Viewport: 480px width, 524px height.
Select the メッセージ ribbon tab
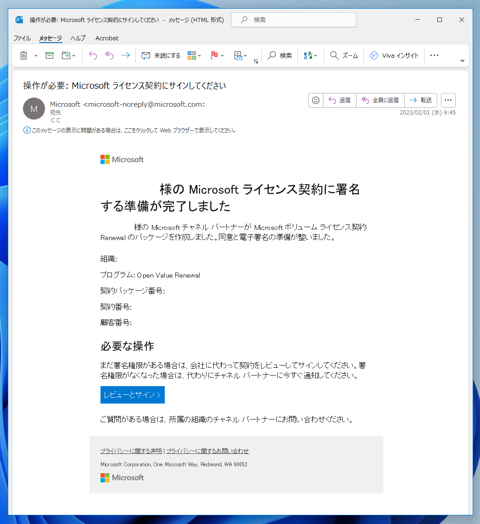(50, 38)
